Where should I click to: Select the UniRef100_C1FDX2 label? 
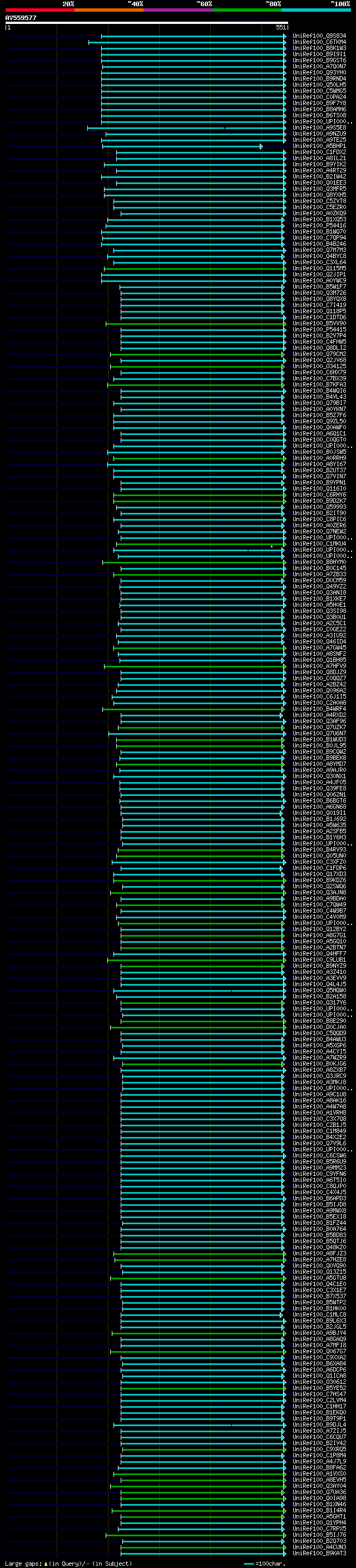(x=319, y=152)
